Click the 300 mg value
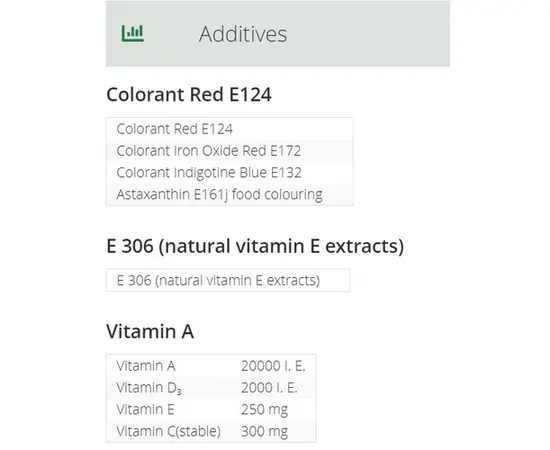Image resolution: width=550 pixels, height=450 pixels. pyautogui.click(x=264, y=431)
